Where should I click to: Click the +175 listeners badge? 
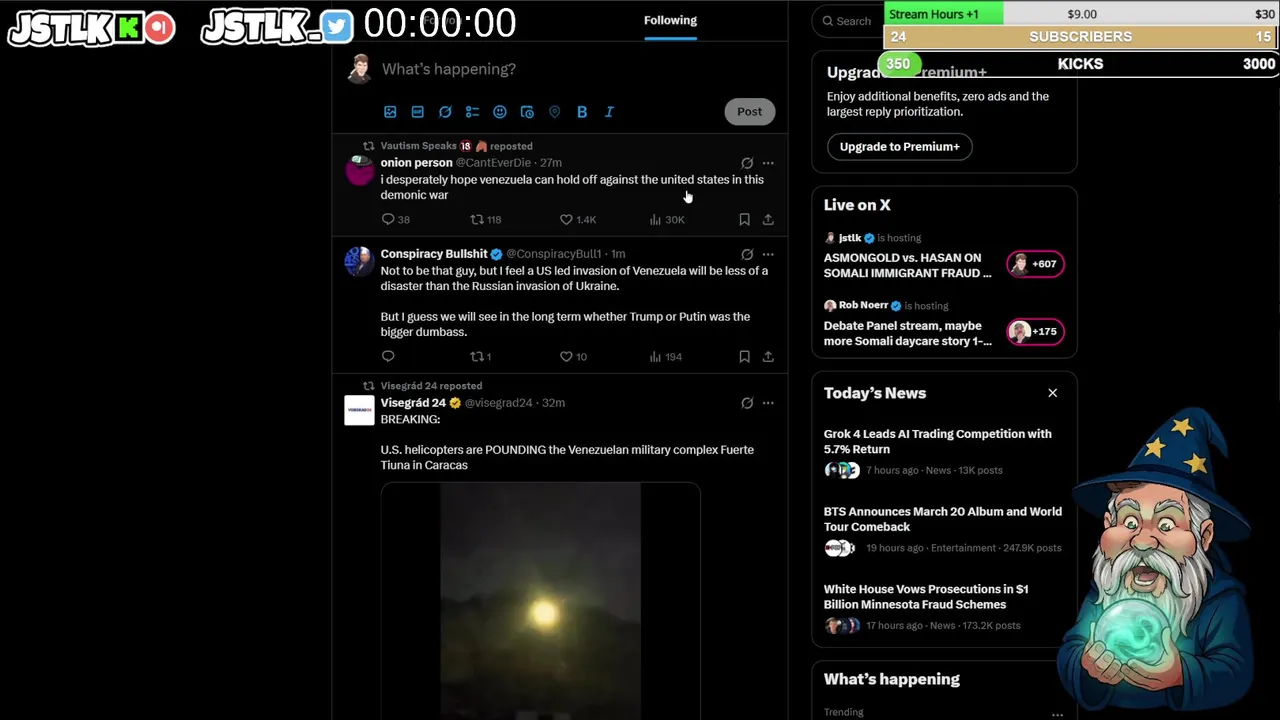click(1035, 332)
